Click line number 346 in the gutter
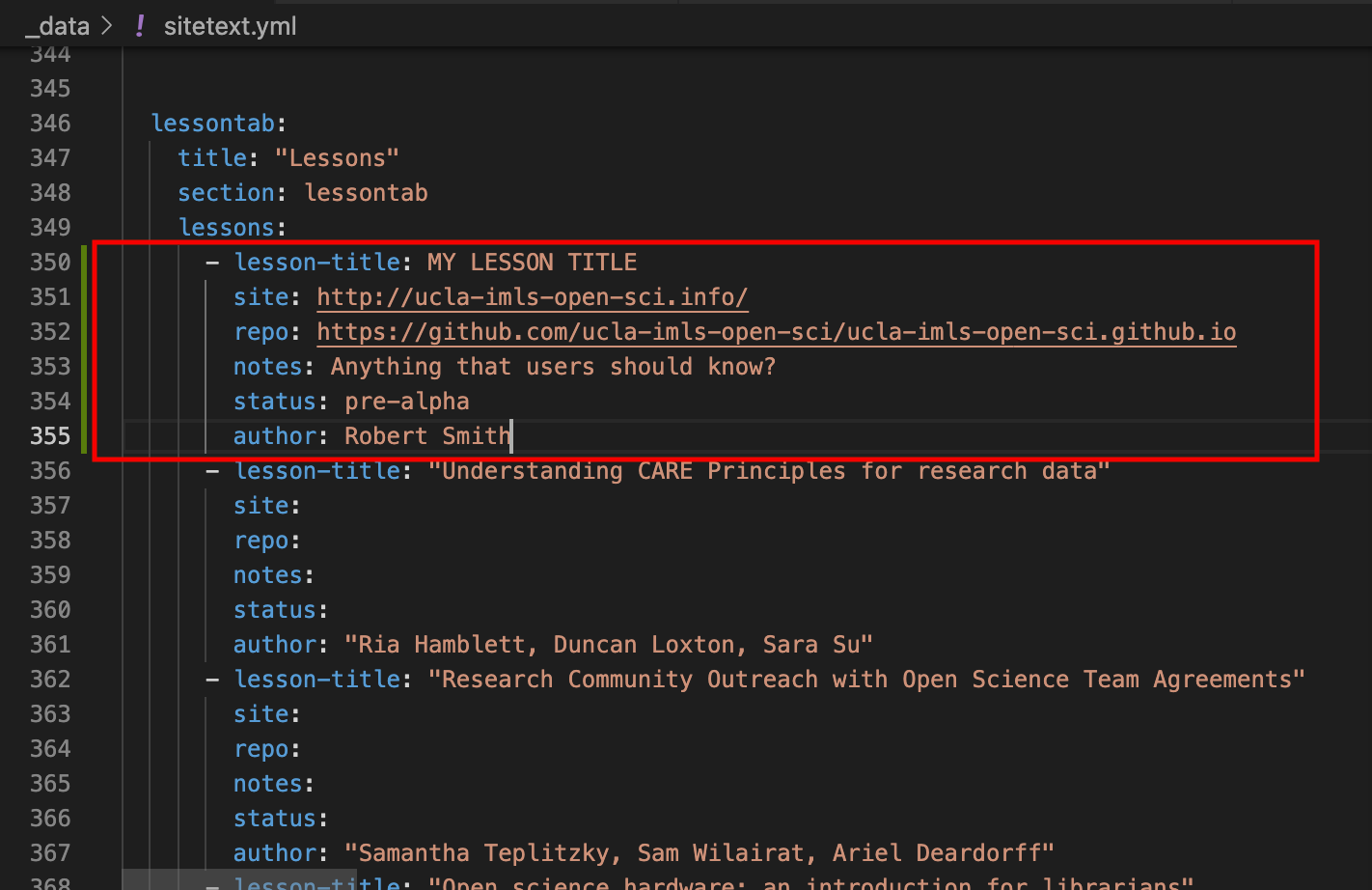The height and width of the screenshot is (890, 1372). [x=50, y=124]
